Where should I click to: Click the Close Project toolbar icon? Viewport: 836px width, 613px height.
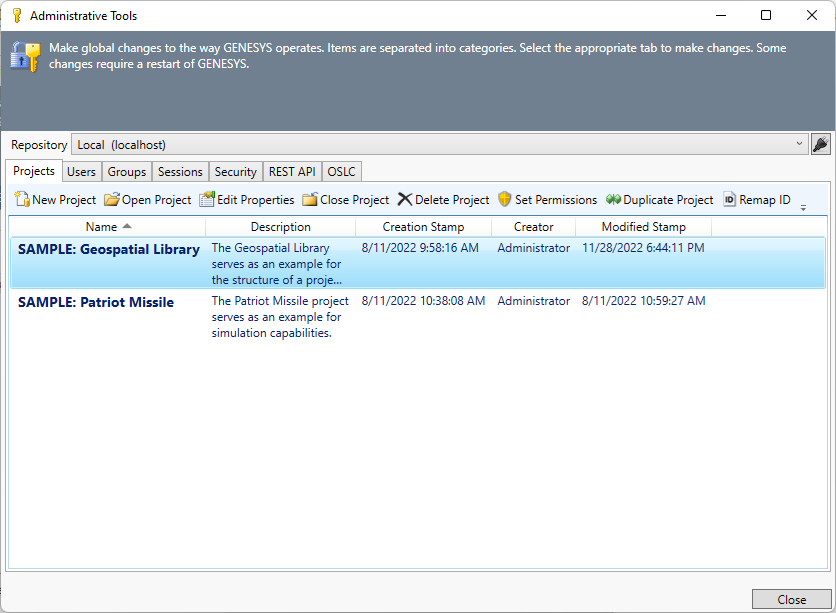(x=310, y=200)
